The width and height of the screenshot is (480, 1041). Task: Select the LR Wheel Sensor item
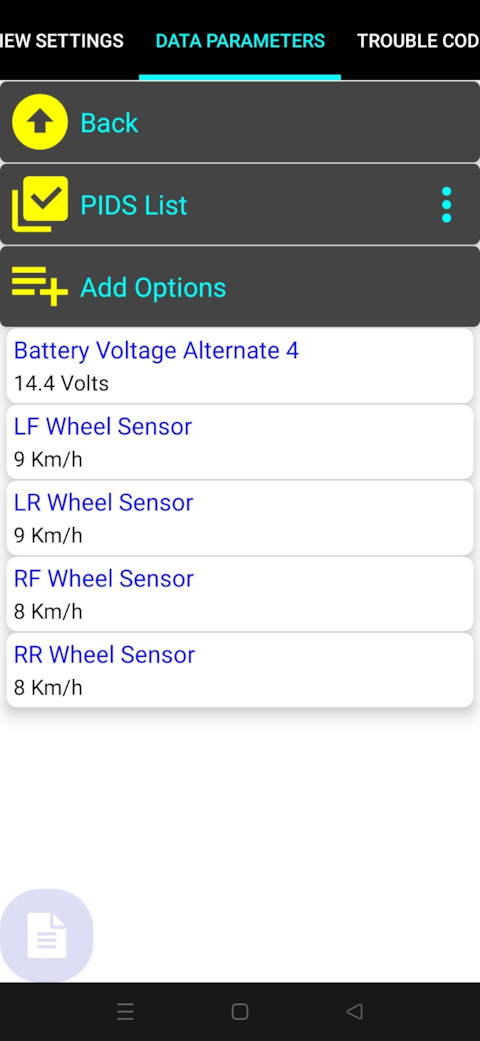click(240, 518)
